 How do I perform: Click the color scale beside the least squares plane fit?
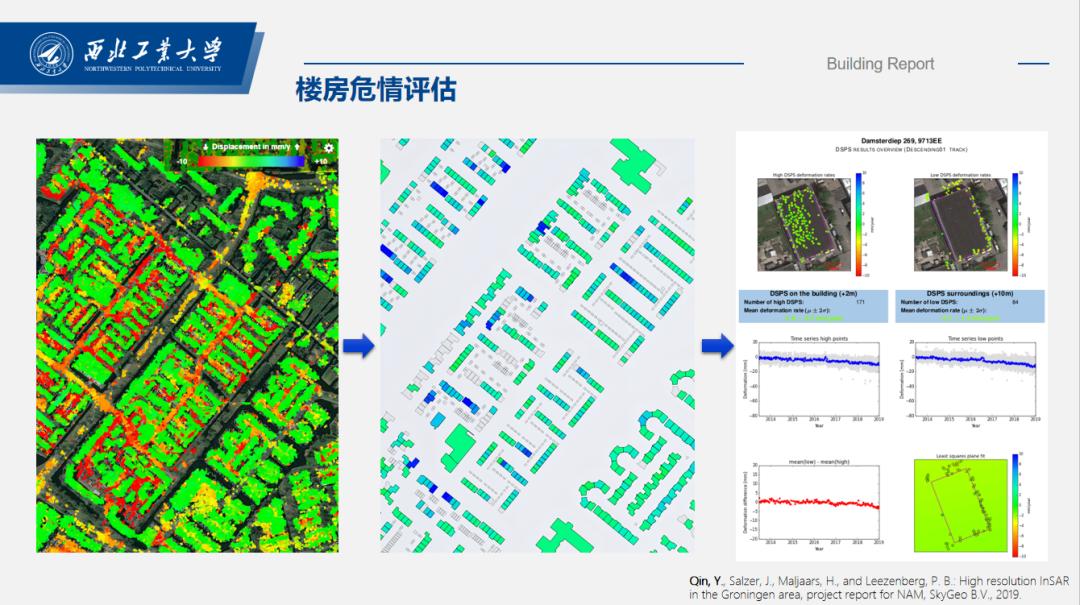pyautogui.click(x=1015, y=505)
